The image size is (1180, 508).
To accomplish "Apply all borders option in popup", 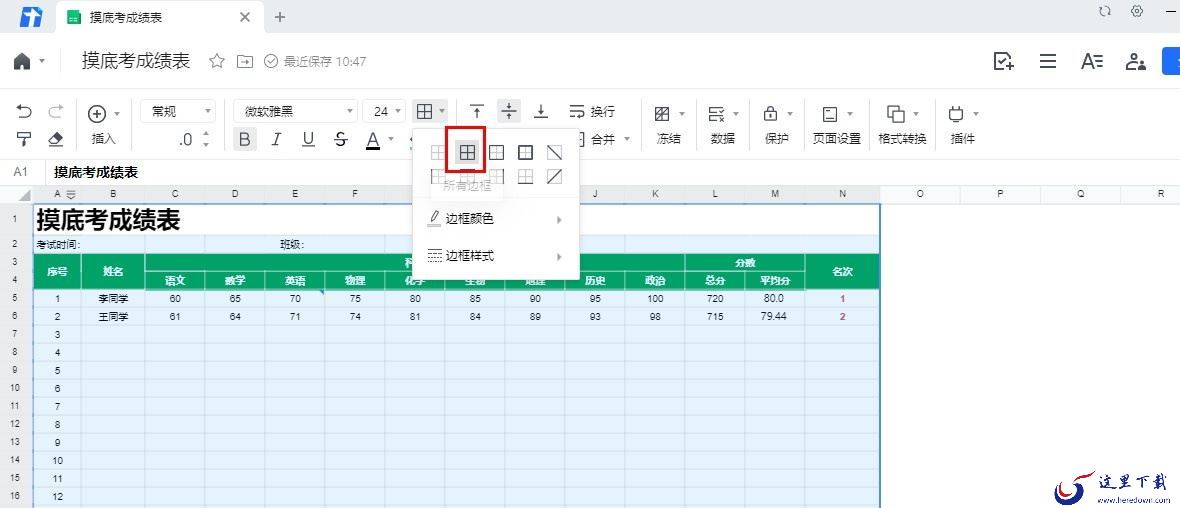I will point(467,153).
